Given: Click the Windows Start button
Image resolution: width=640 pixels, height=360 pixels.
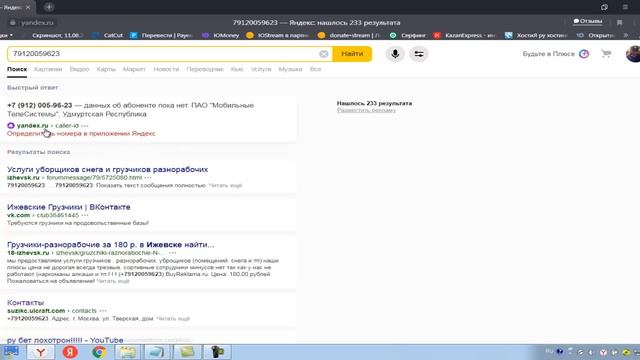Looking at the screenshot, I should tap(11, 352).
